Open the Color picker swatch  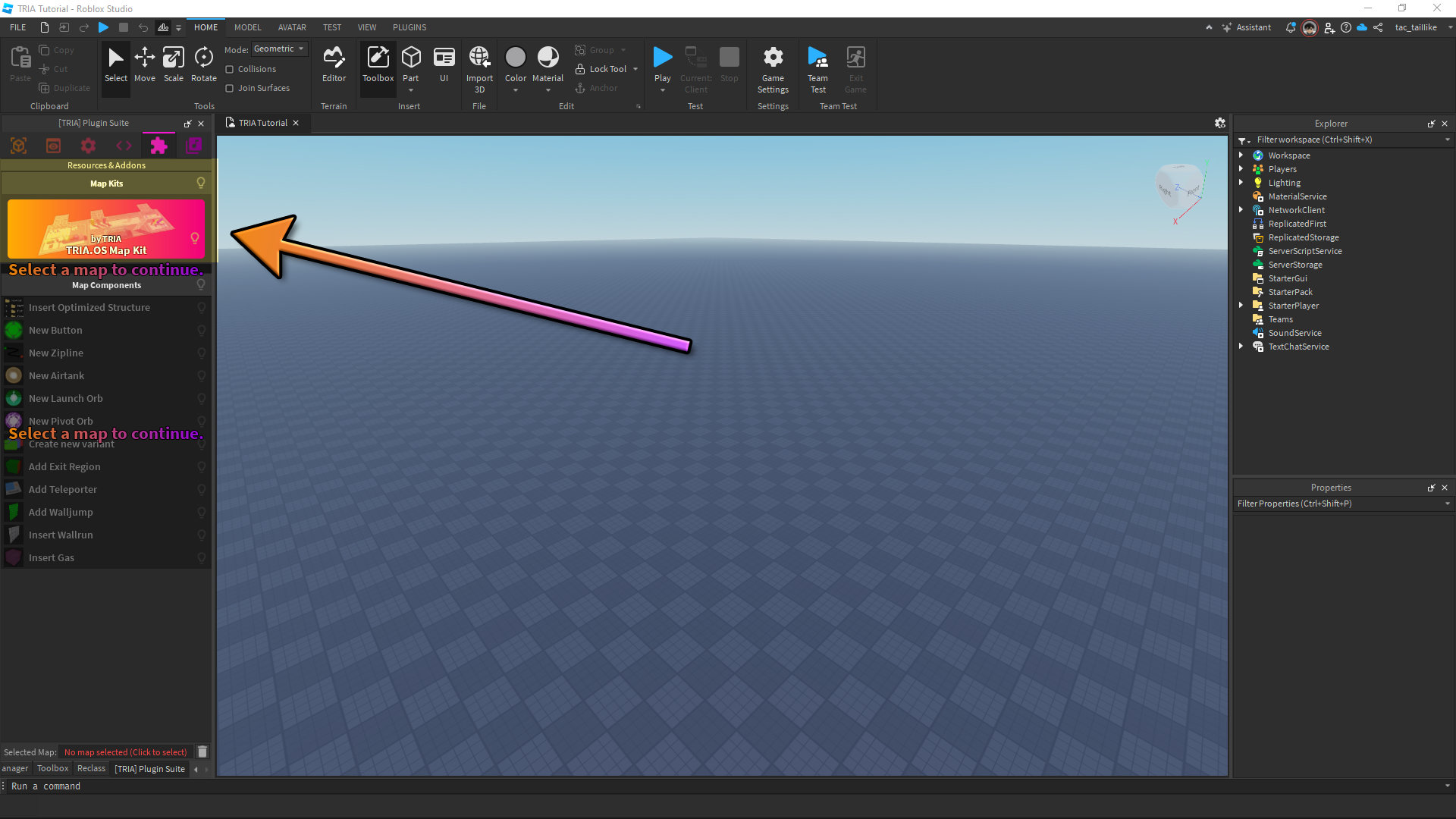(x=515, y=58)
